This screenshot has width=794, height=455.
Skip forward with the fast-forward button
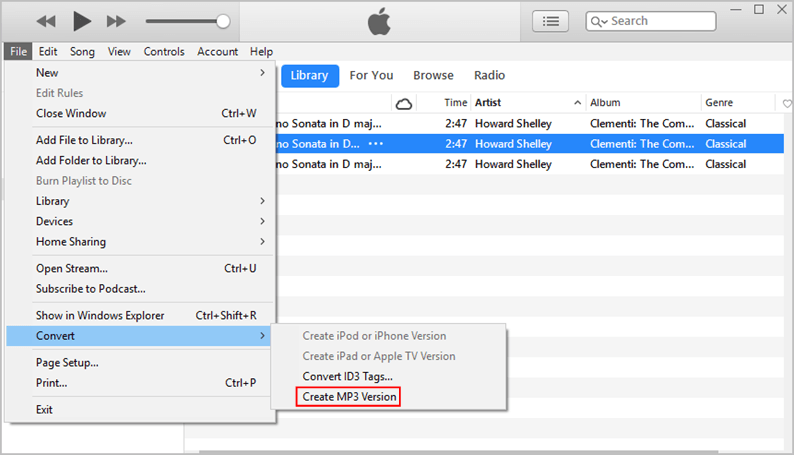pos(116,21)
